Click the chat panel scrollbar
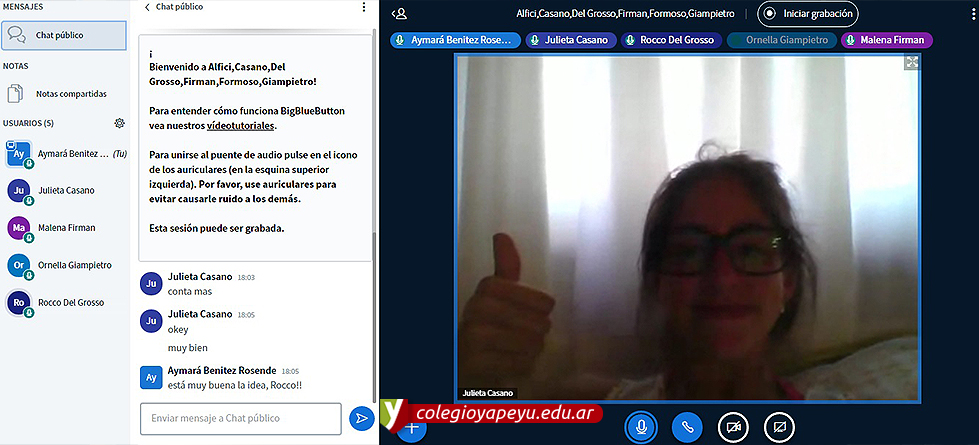The width and height of the screenshot is (979, 445). coord(374,150)
